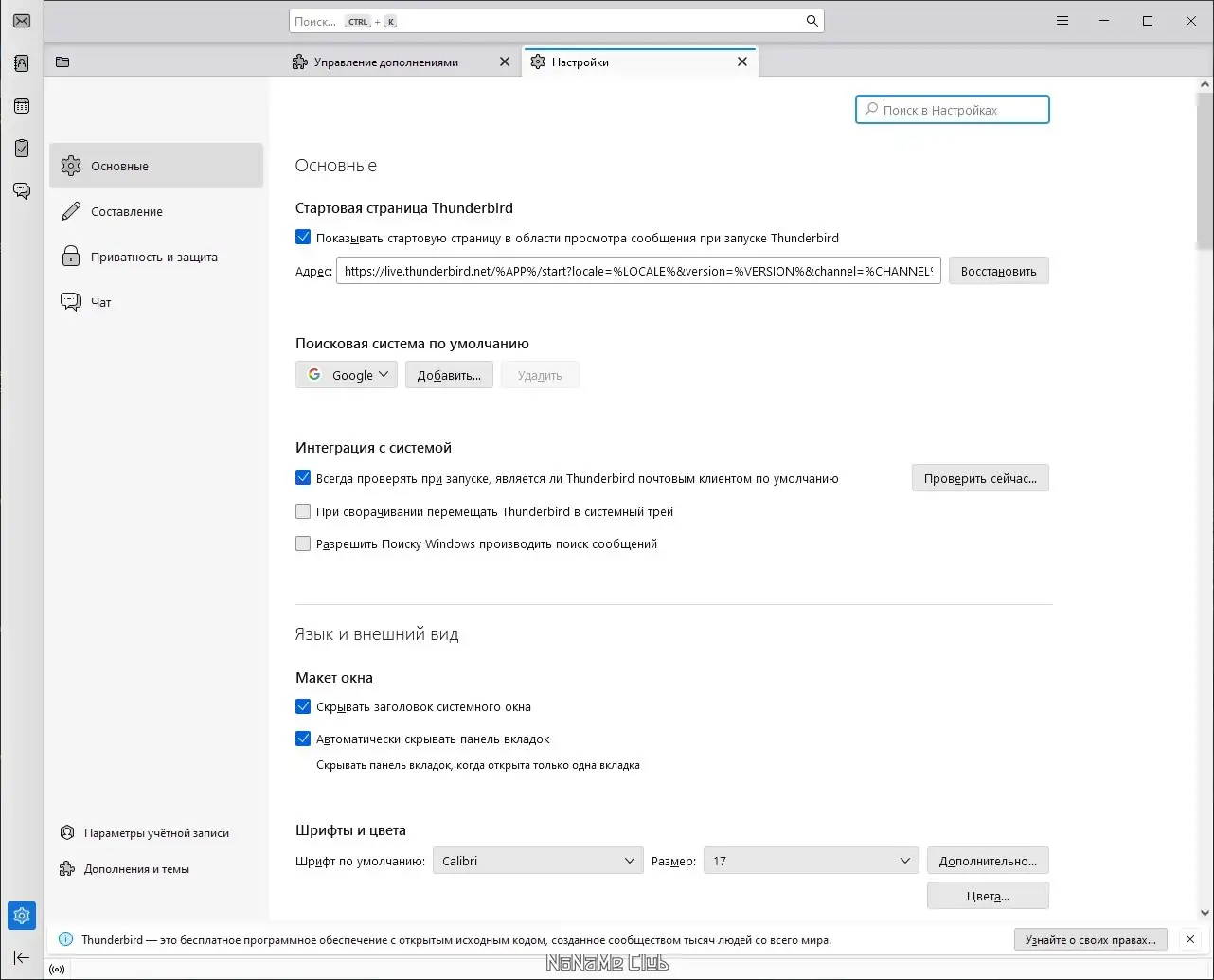The height and width of the screenshot is (980, 1214).
Task: Click the «Восстановить» button
Action: pos(999,271)
